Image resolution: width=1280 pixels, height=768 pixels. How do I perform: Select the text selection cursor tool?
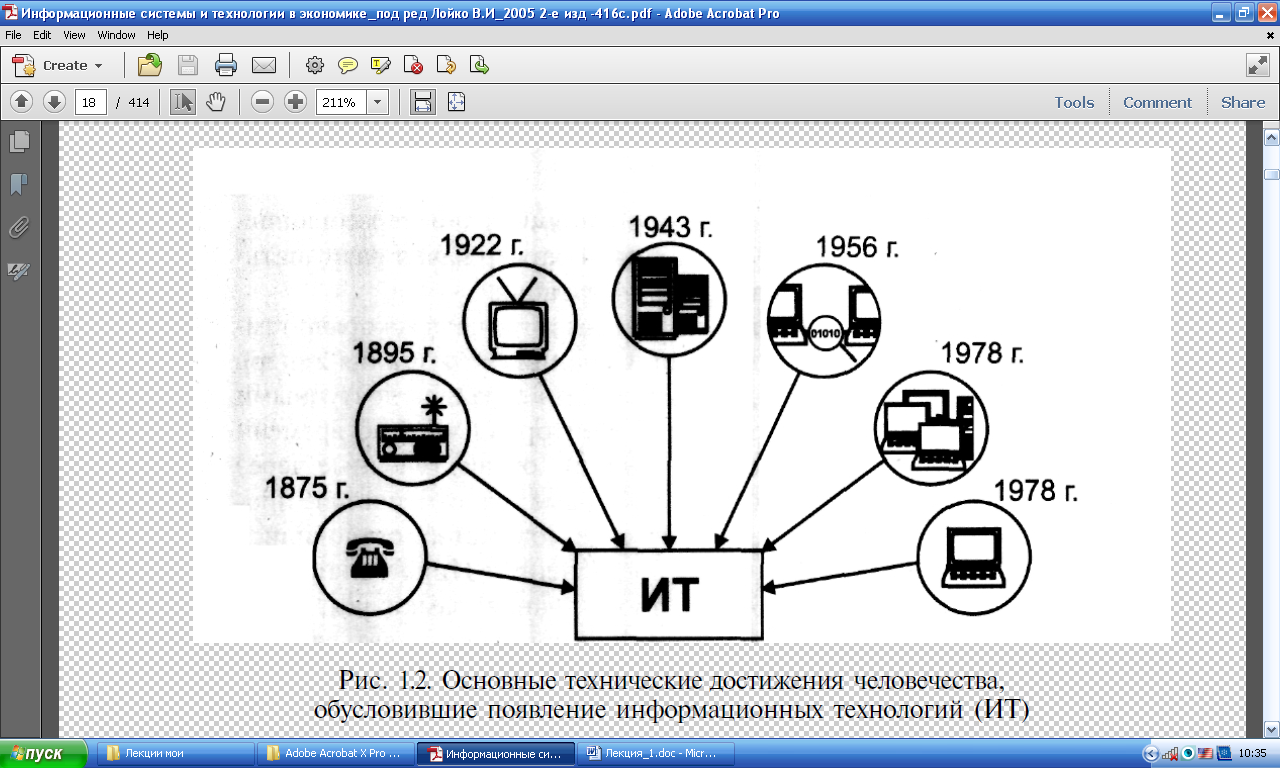tap(183, 102)
